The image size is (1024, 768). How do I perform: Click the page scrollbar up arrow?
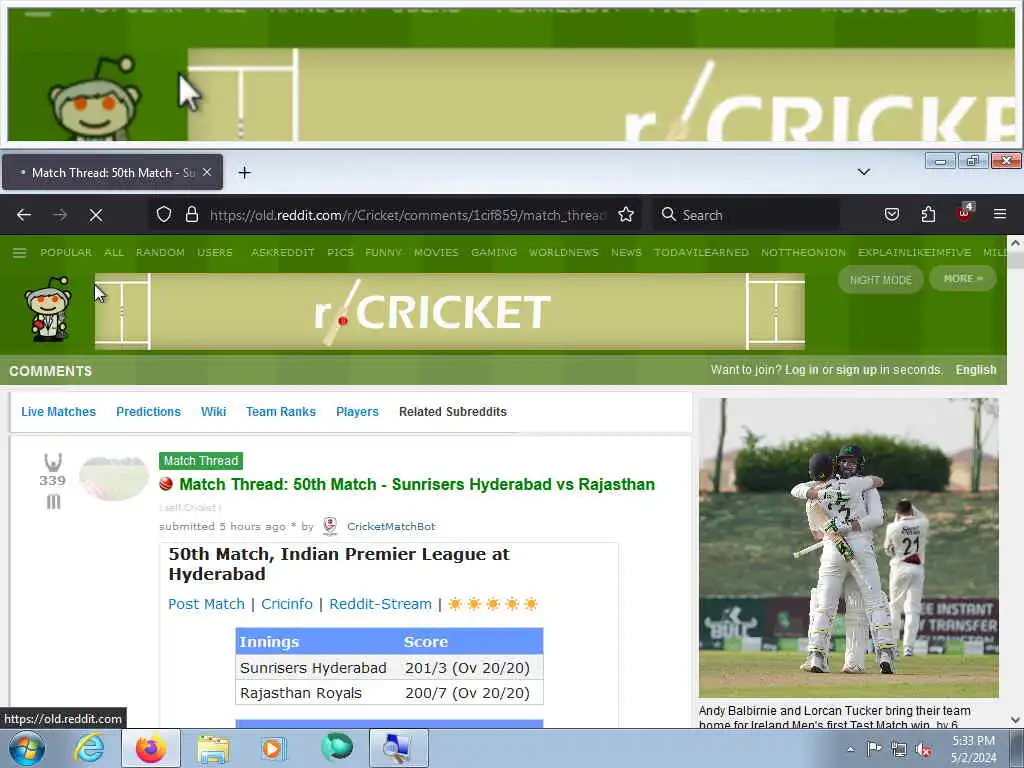(1015, 242)
